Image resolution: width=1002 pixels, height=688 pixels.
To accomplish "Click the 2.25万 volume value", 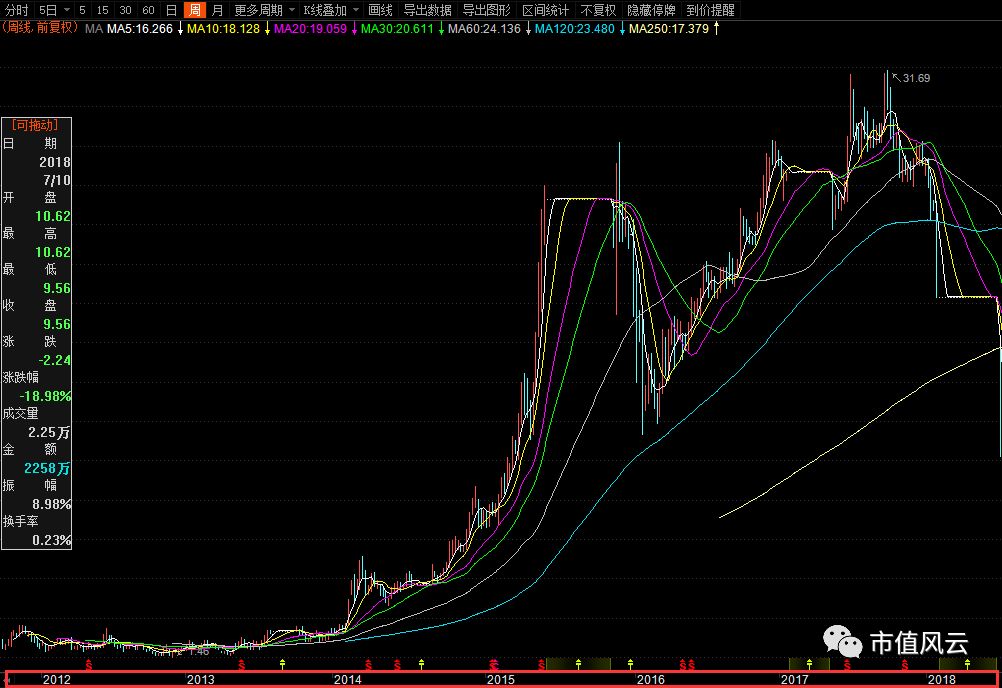I will [x=49, y=432].
